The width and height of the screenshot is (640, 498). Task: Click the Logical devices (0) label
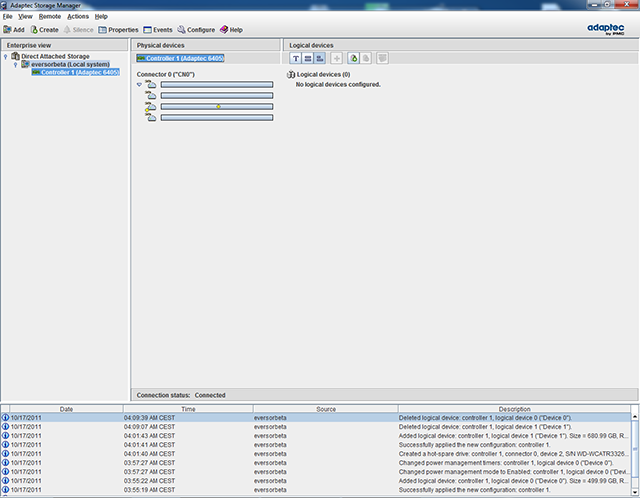[323, 74]
